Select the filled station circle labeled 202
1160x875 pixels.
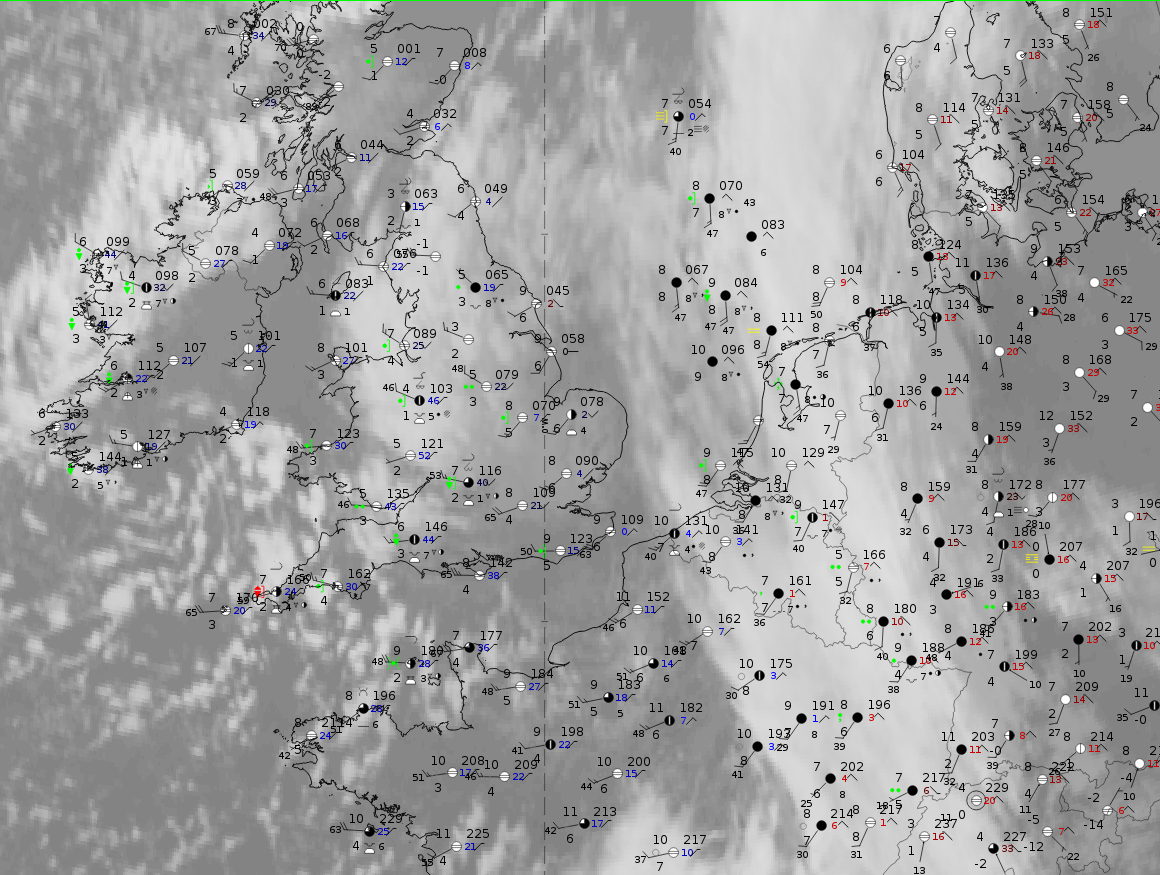pos(830,778)
